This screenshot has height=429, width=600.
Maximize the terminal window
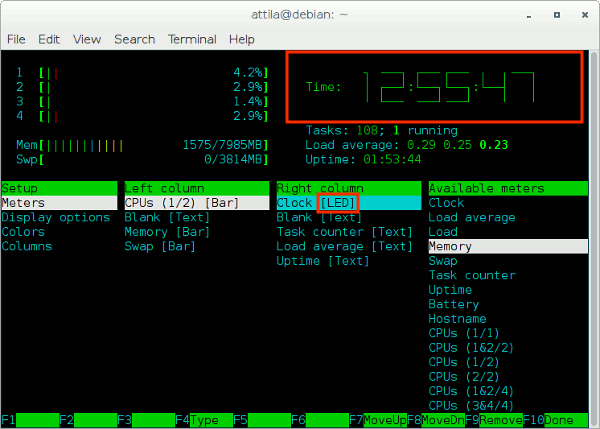coord(557,15)
